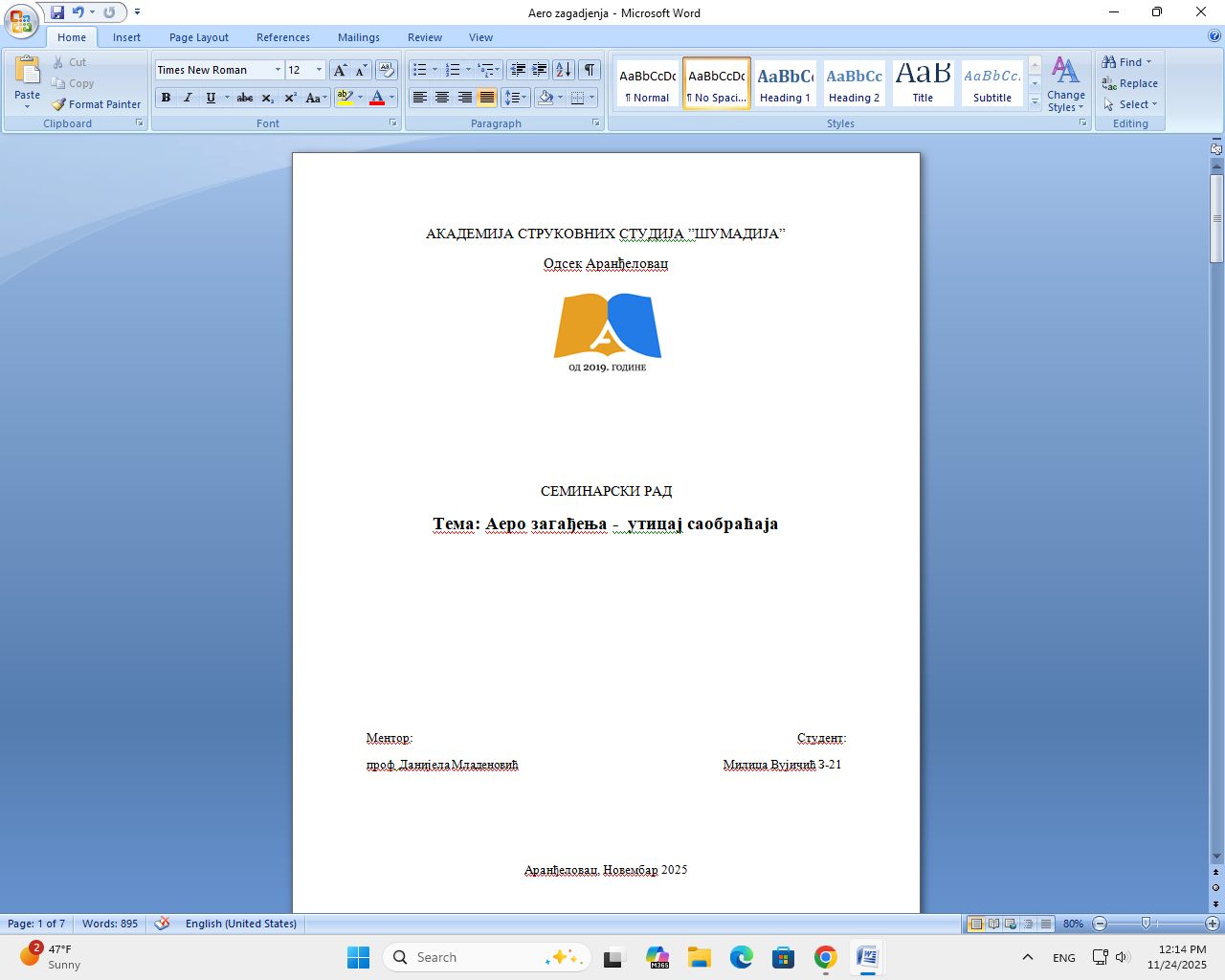Viewport: 1225px width, 980px height.
Task: Expand the Styles gallery More arrow
Action: [x=1035, y=102]
